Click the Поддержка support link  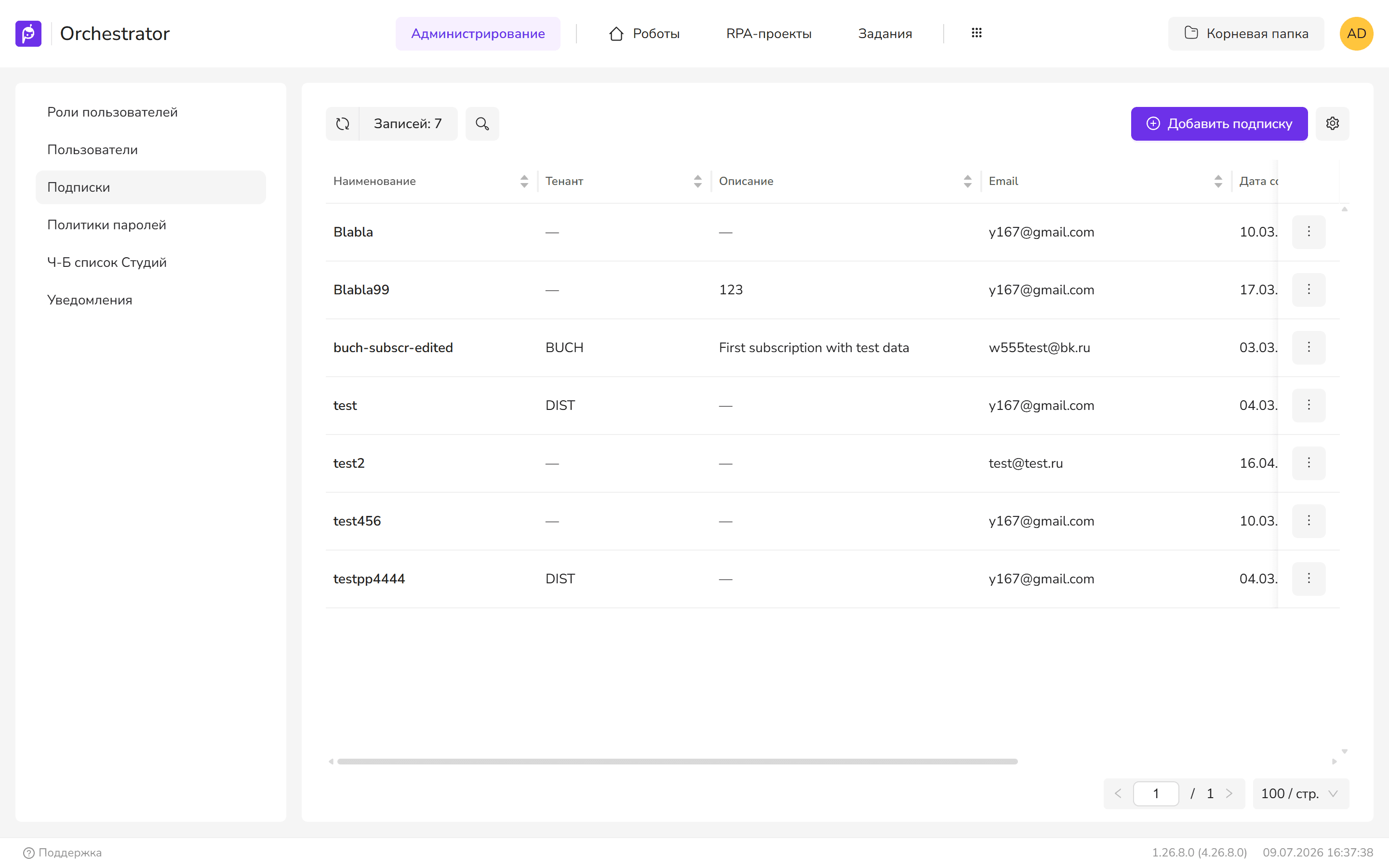[x=63, y=853]
